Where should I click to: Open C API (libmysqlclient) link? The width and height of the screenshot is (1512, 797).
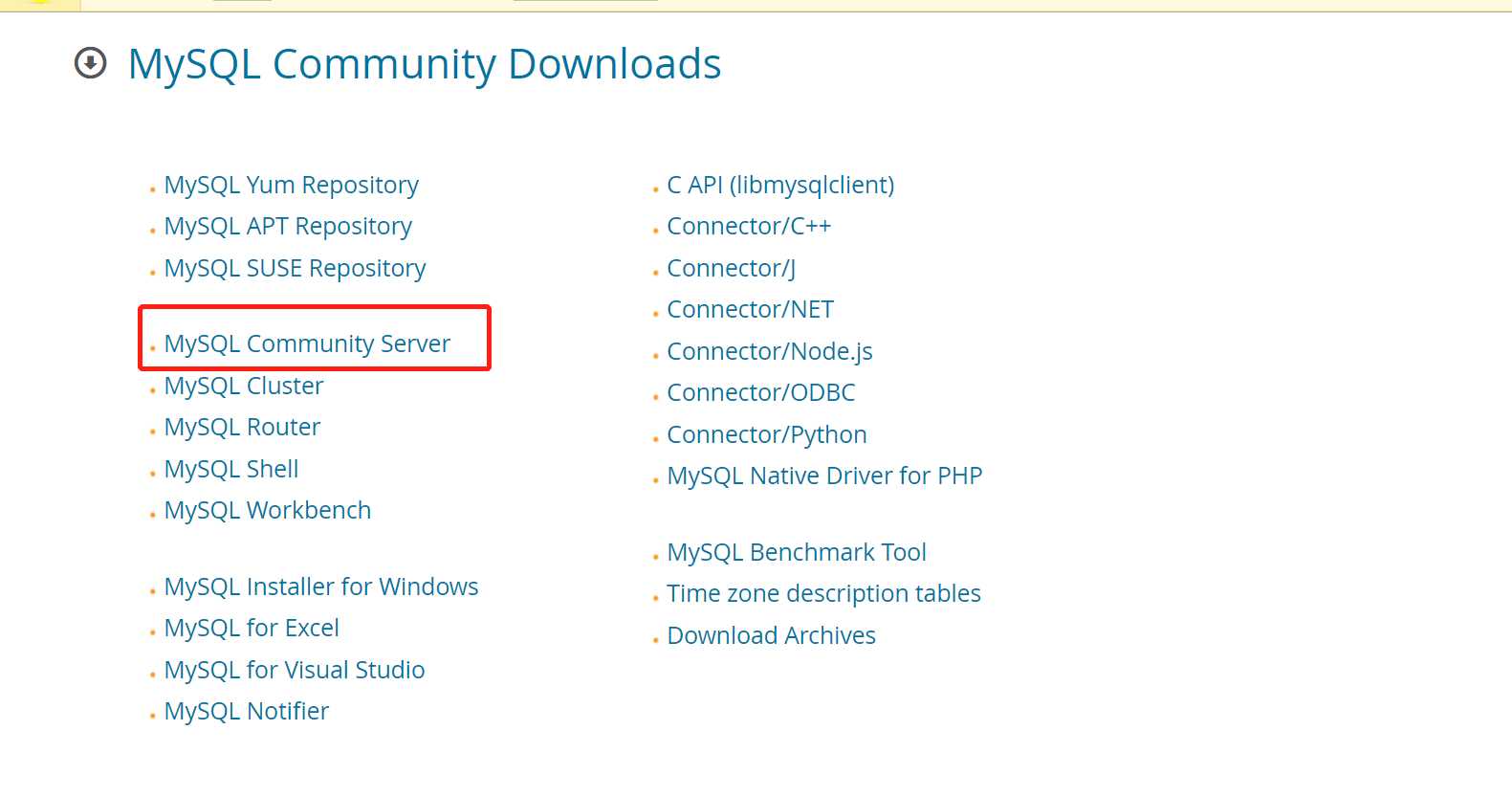point(780,185)
